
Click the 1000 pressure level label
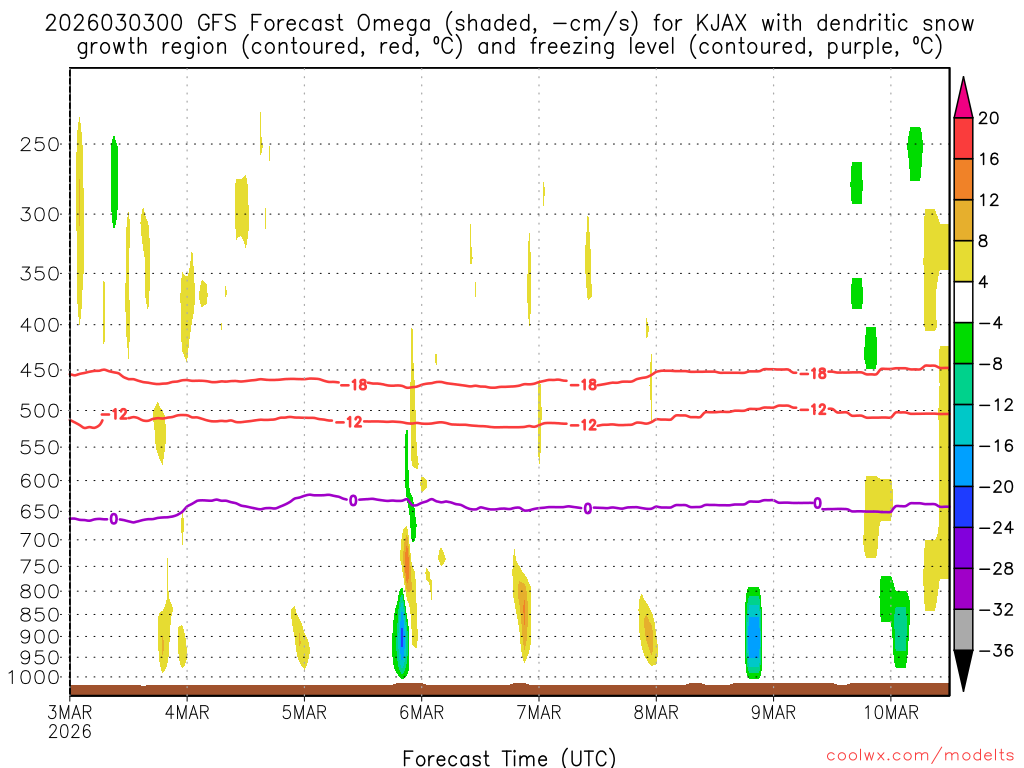35,678
